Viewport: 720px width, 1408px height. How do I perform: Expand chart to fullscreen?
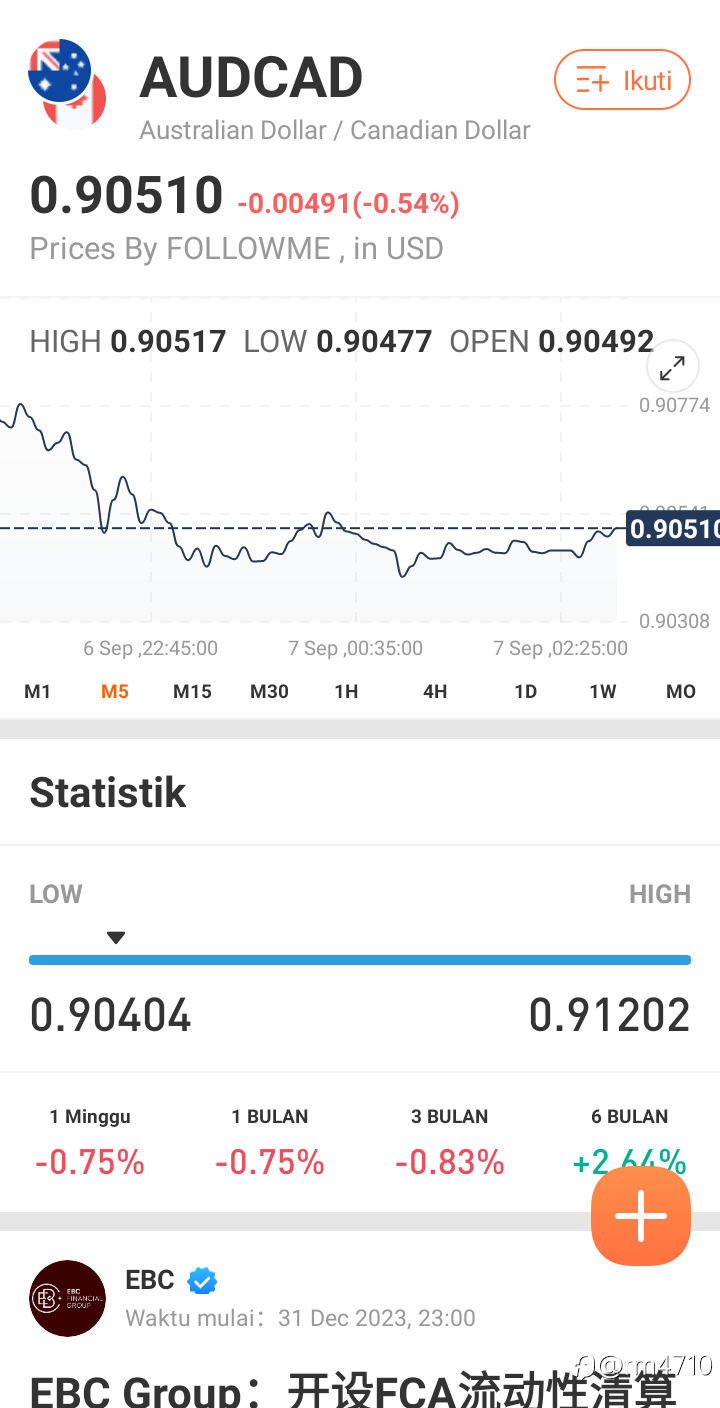[672, 369]
